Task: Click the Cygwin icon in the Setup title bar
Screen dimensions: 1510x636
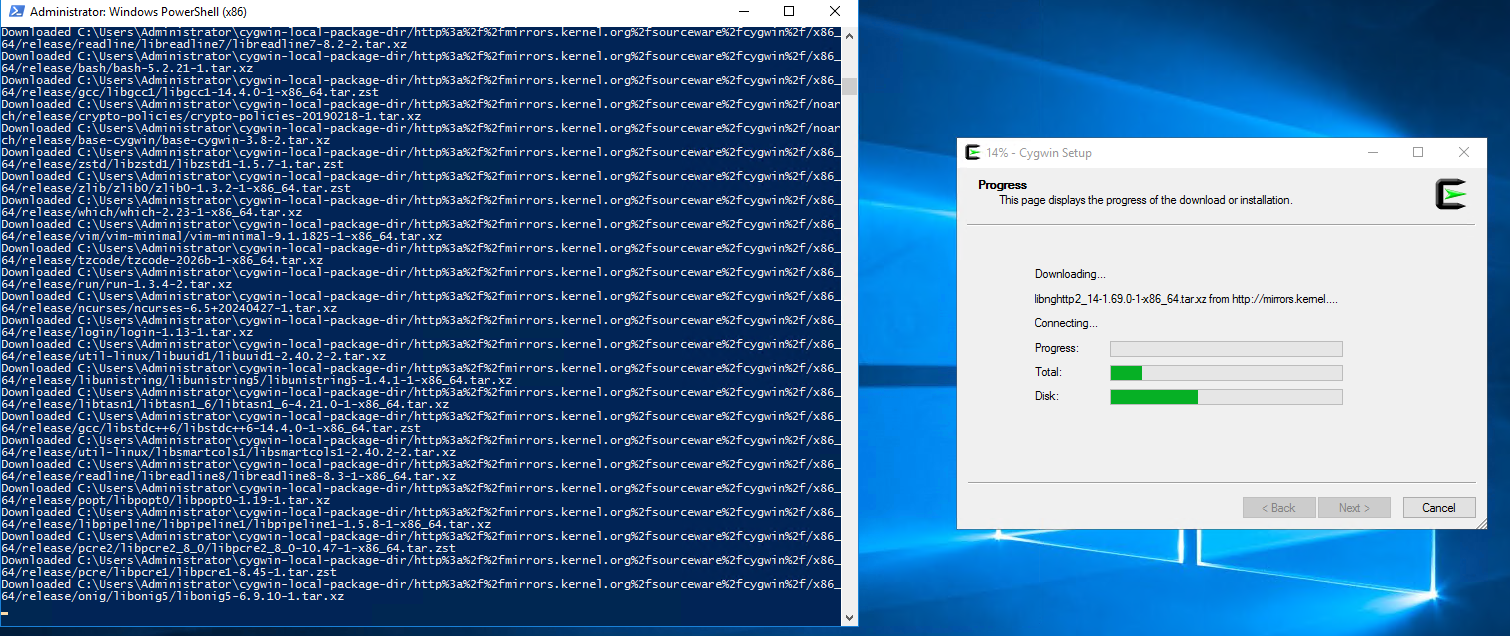Action: pyautogui.click(x=972, y=152)
